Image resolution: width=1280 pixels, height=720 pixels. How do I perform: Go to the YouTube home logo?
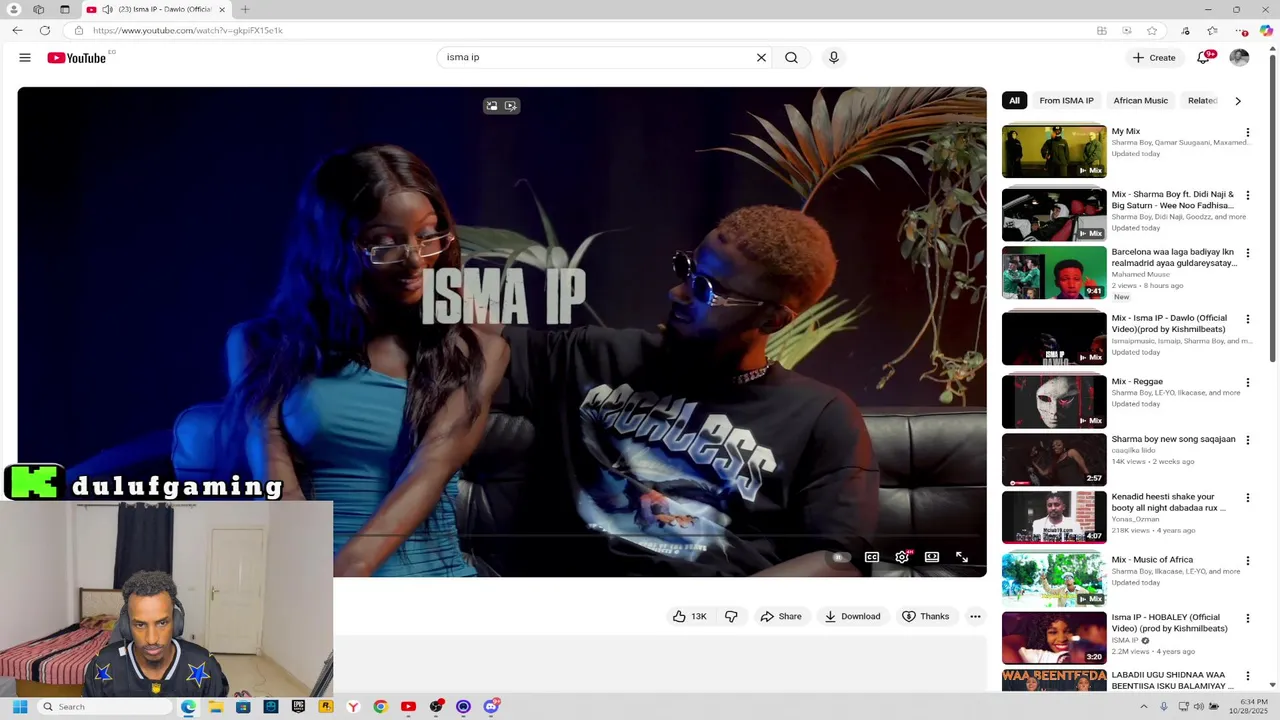pos(76,58)
